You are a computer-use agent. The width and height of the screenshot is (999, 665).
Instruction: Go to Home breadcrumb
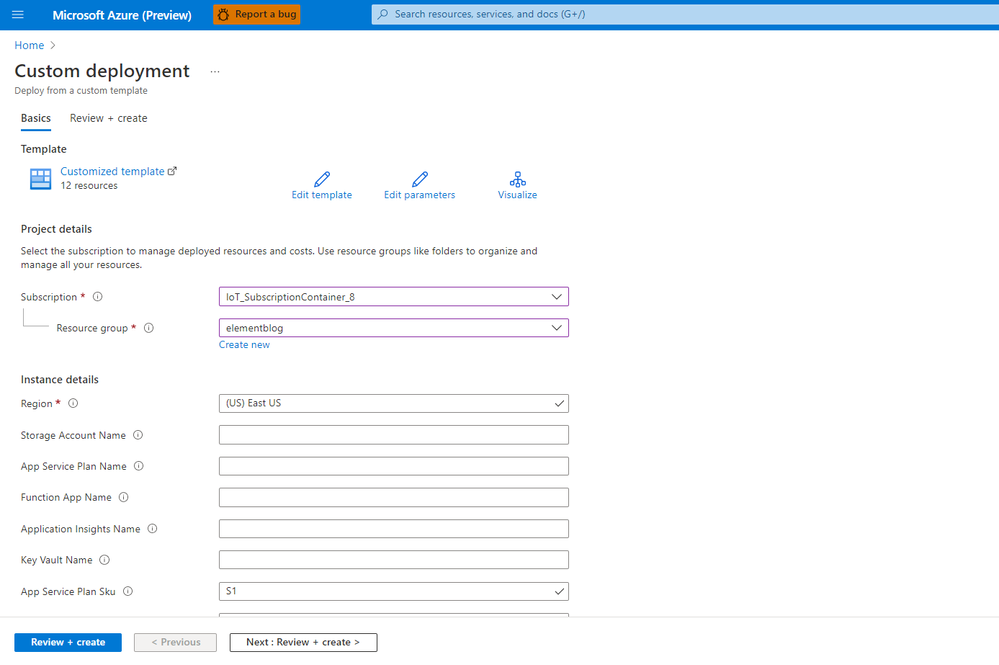click(x=29, y=45)
